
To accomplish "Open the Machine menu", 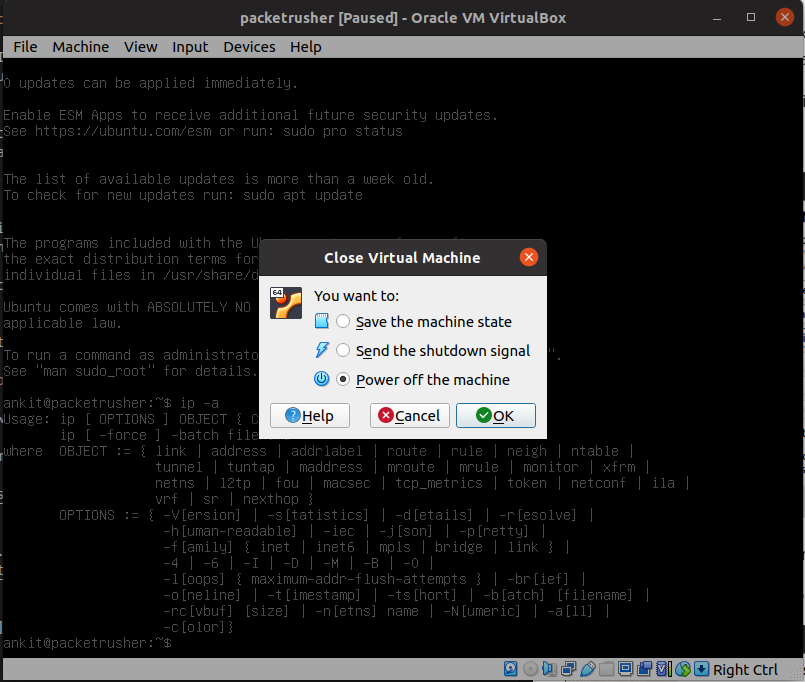I will [81, 47].
